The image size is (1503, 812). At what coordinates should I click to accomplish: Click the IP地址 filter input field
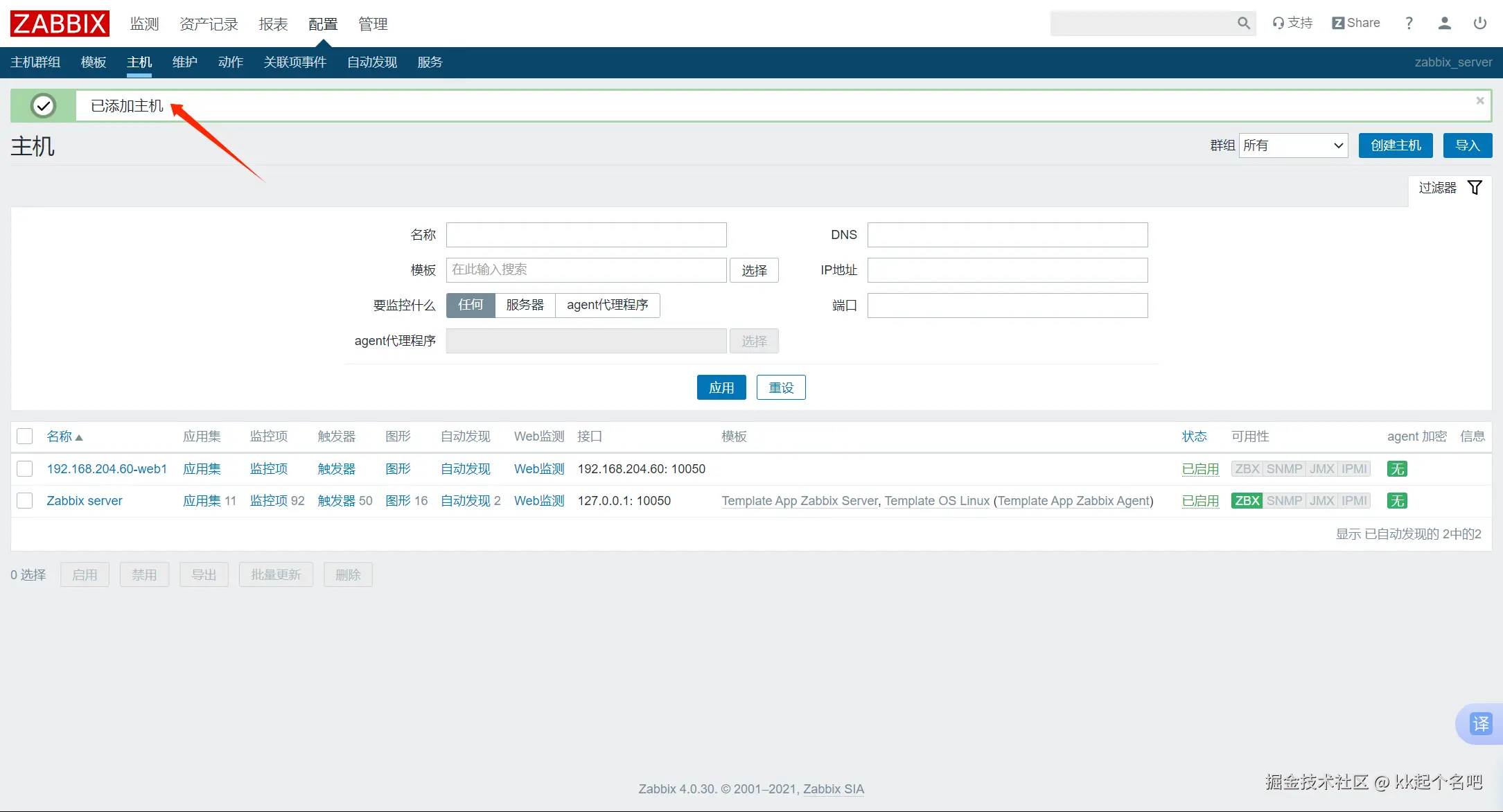point(1007,270)
